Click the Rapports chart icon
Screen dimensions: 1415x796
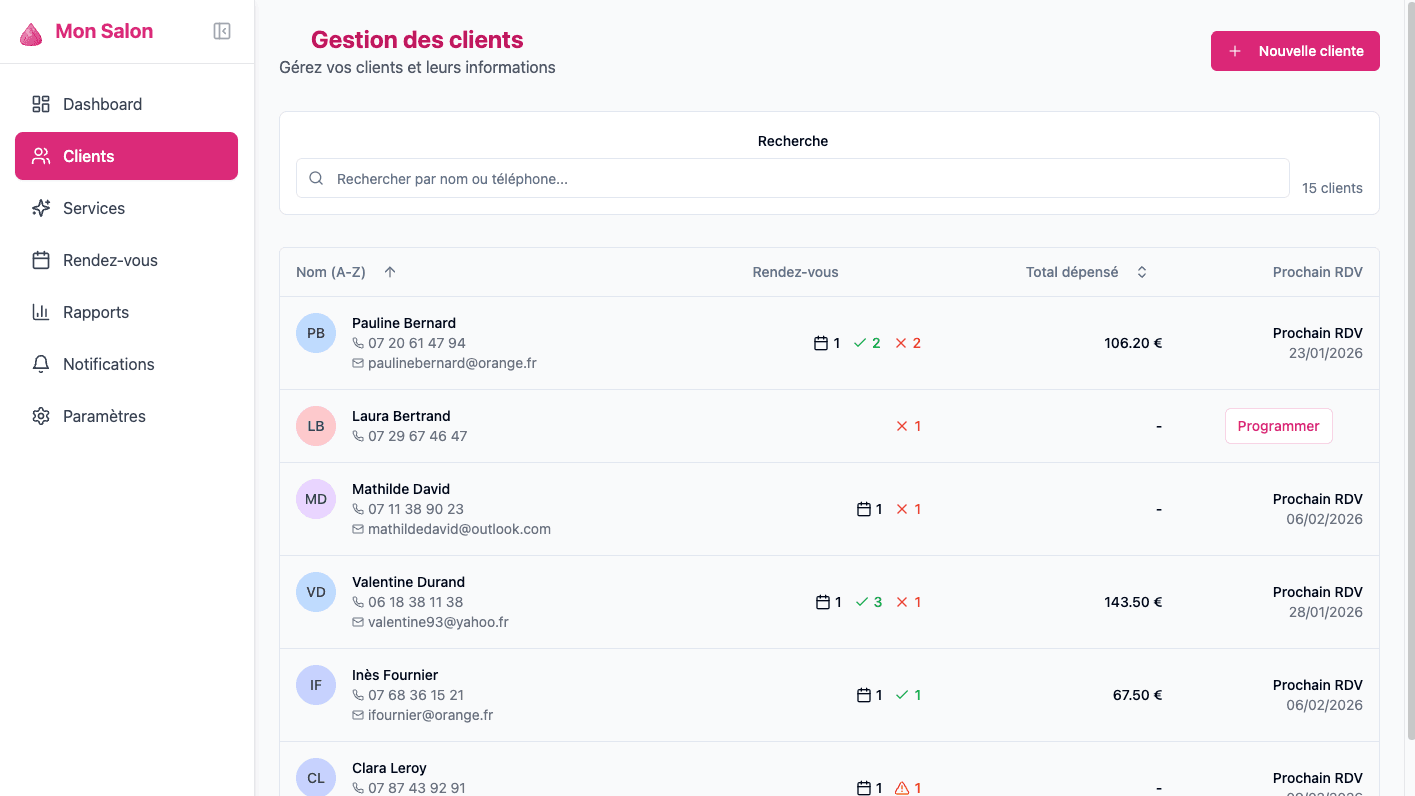pos(41,312)
